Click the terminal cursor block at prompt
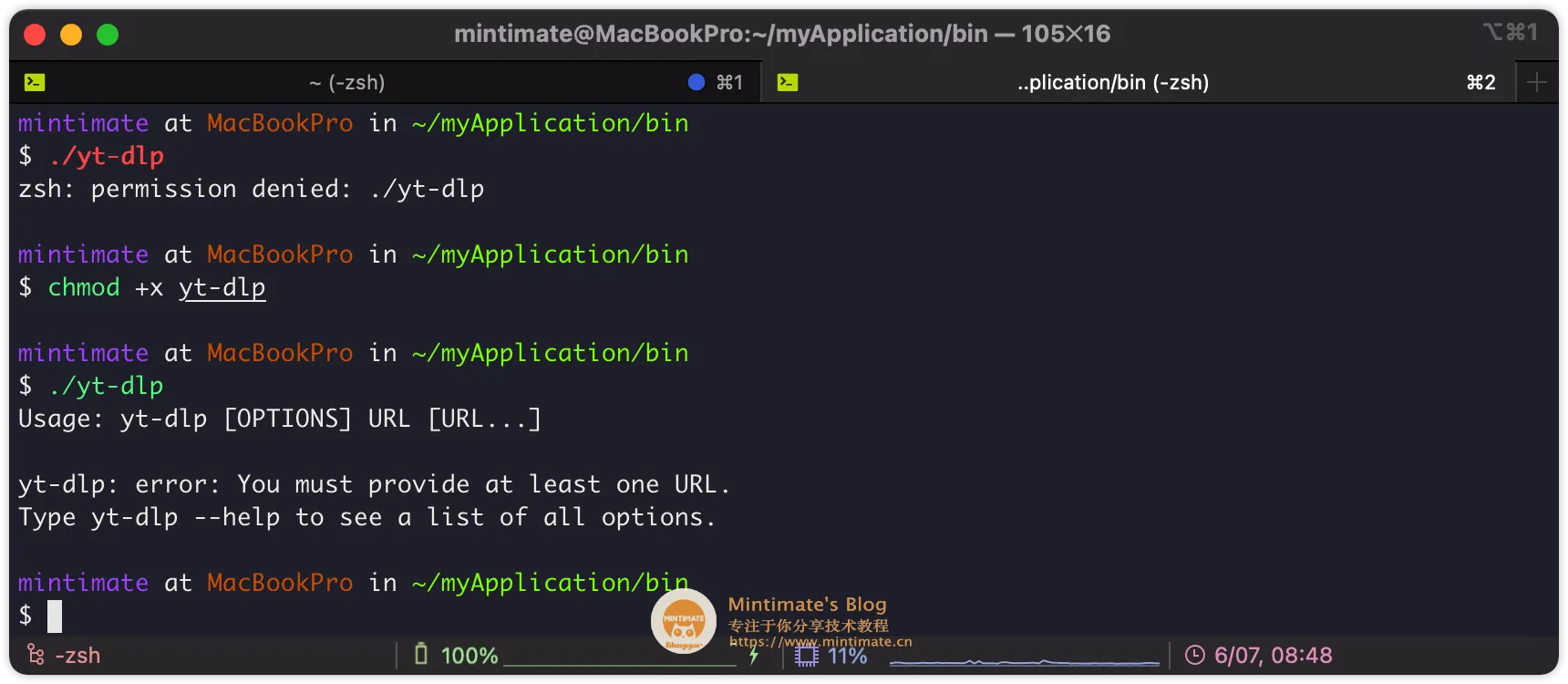 [55, 617]
